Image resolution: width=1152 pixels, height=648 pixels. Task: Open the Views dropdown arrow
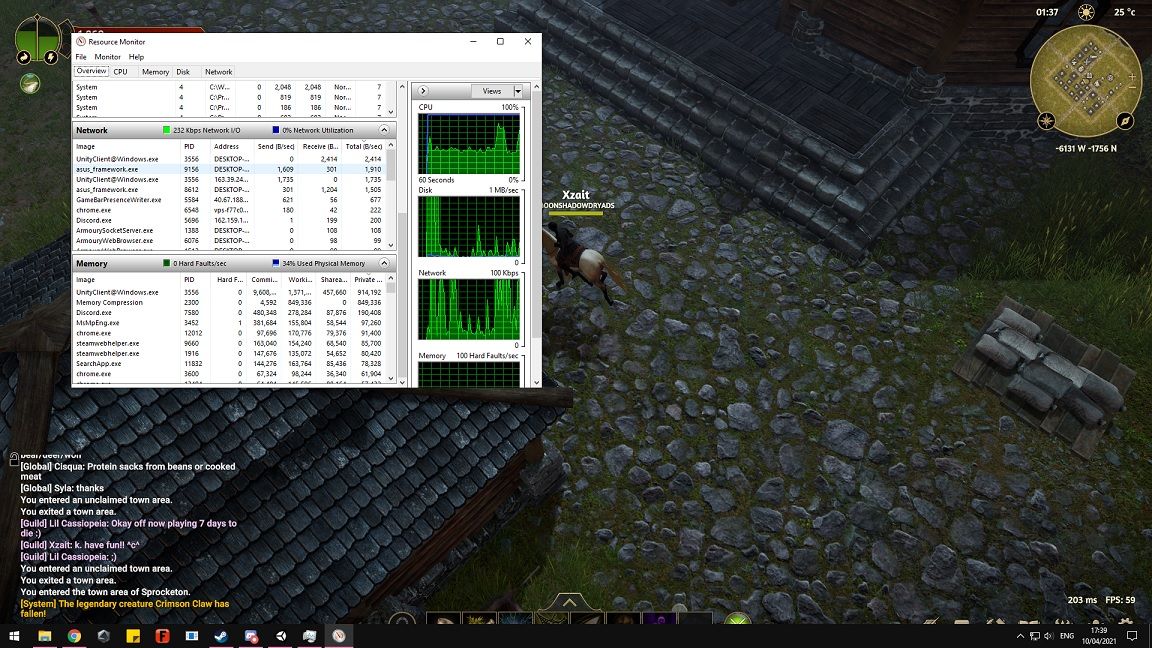point(518,91)
